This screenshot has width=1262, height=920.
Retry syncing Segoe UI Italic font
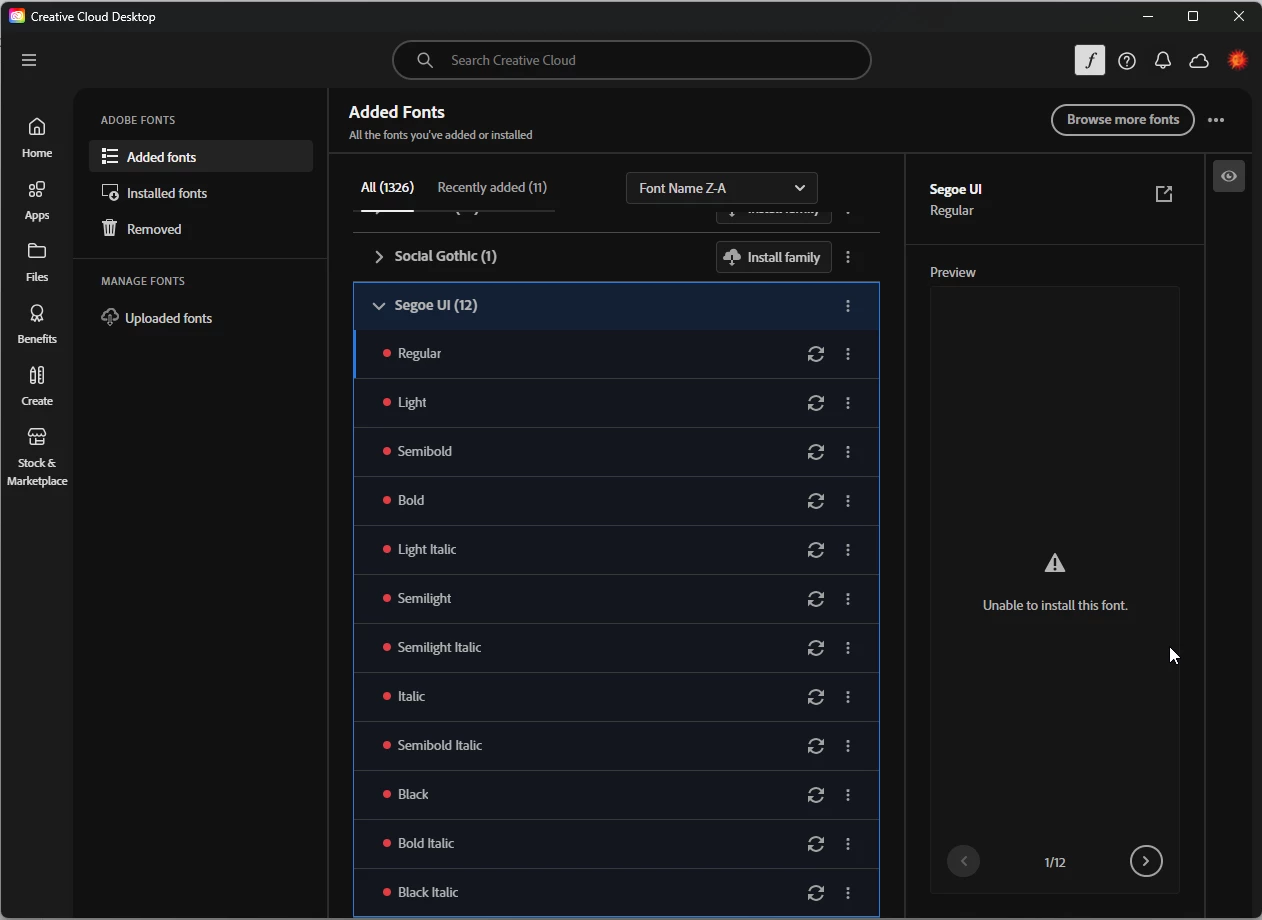(x=816, y=697)
